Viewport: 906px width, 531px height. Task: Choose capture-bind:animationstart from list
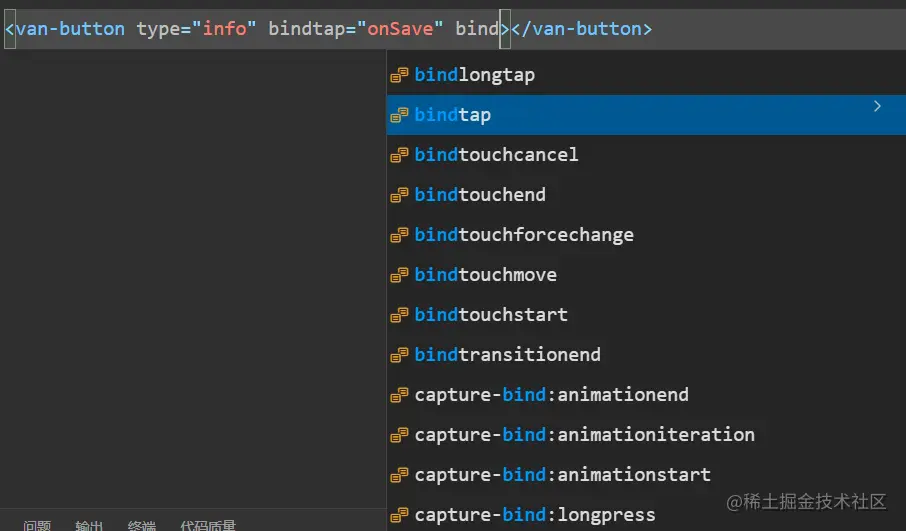[x=562, y=475]
